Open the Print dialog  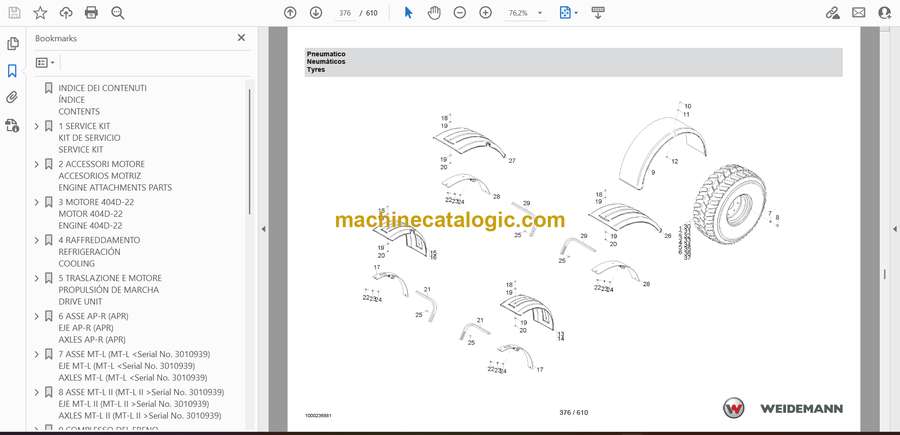tap(91, 13)
